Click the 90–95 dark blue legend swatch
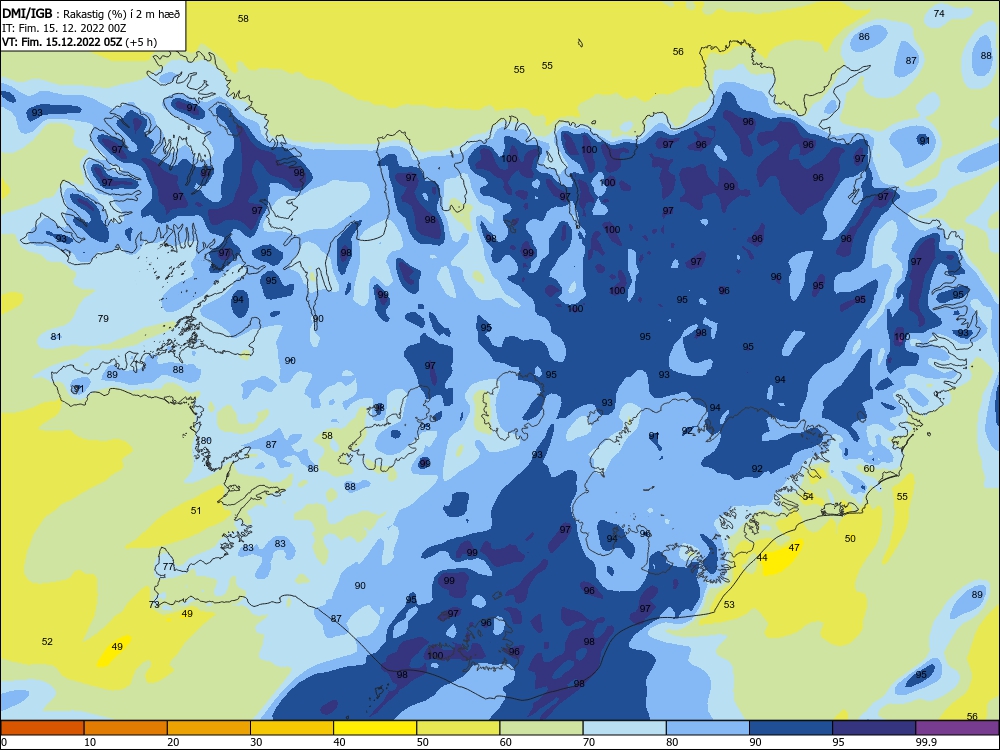1000x750 pixels. click(791, 728)
